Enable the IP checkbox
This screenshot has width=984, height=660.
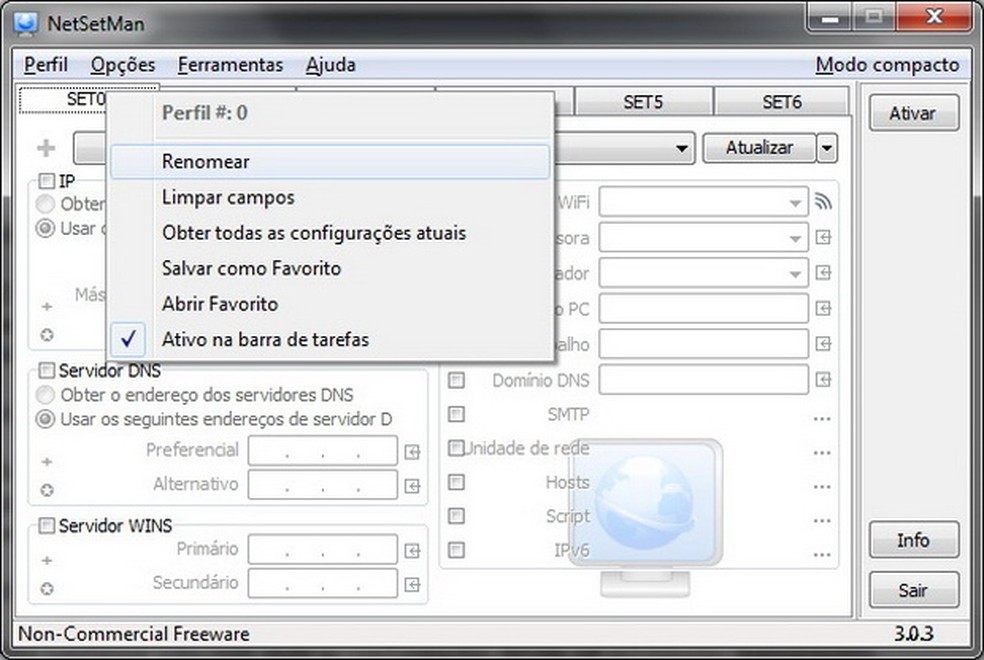[46, 181]
